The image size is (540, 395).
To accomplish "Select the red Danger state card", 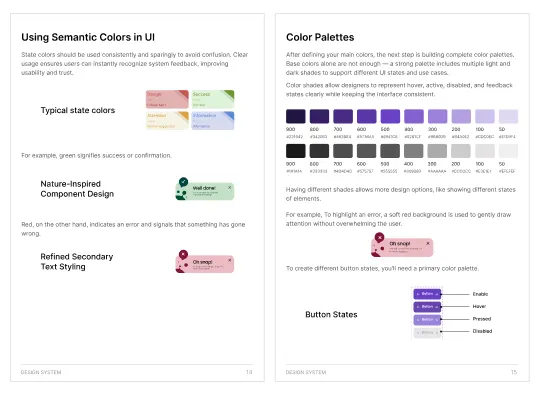I will [x=167, y=99].
